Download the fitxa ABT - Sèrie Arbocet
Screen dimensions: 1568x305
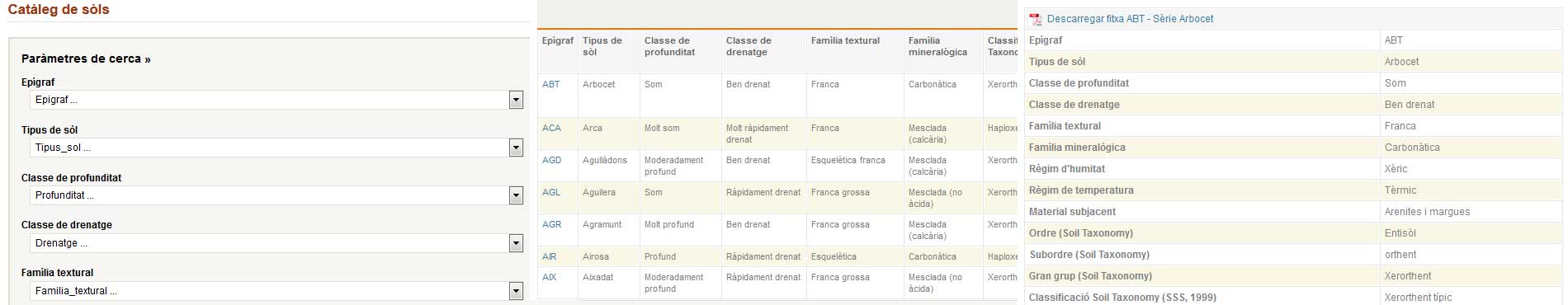(x=1130, y=19)
